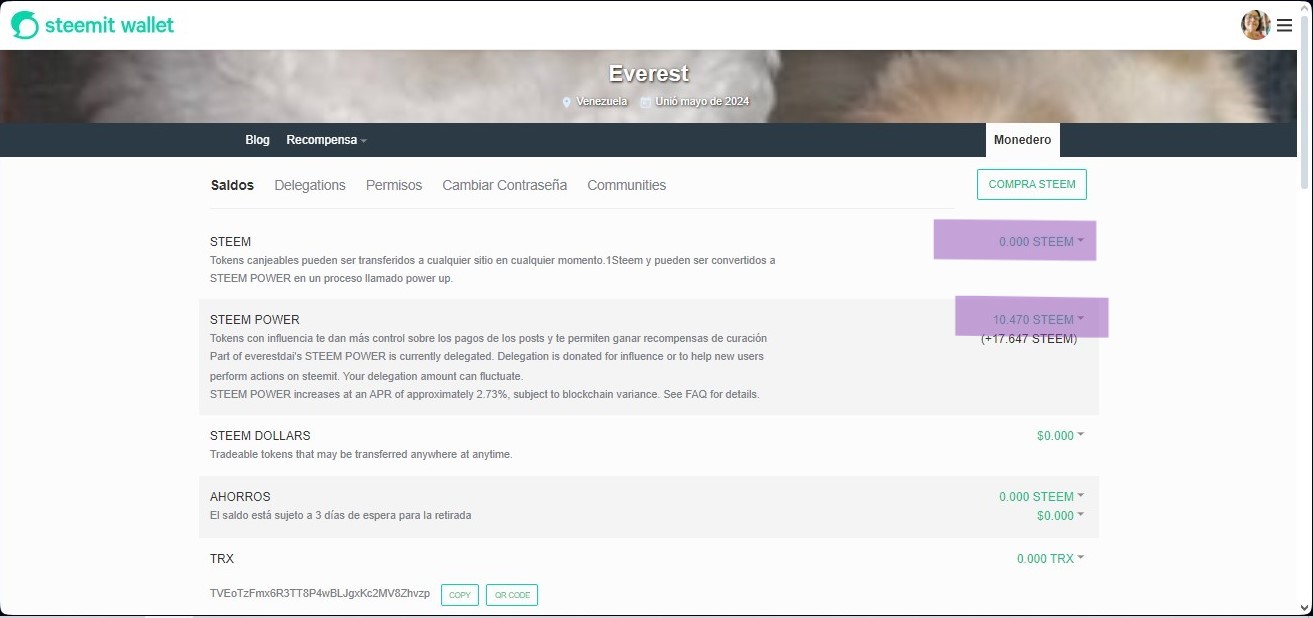Click the calendar icon beside join date
This screenshot has width=1313, height=618.
coord(646,102)
